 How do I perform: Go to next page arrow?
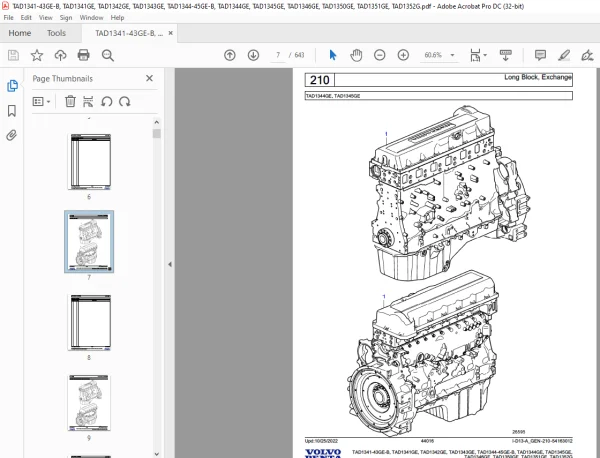tap(253, 55)
